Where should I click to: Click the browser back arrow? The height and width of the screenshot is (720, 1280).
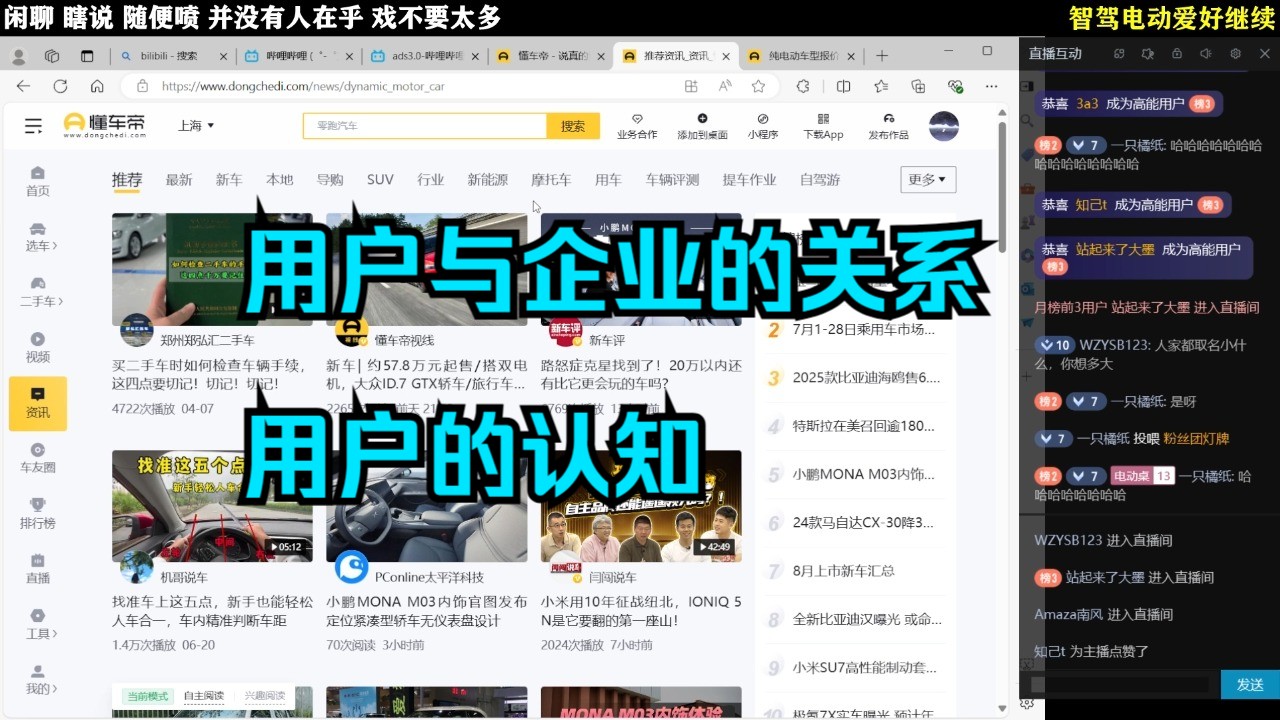23,86
